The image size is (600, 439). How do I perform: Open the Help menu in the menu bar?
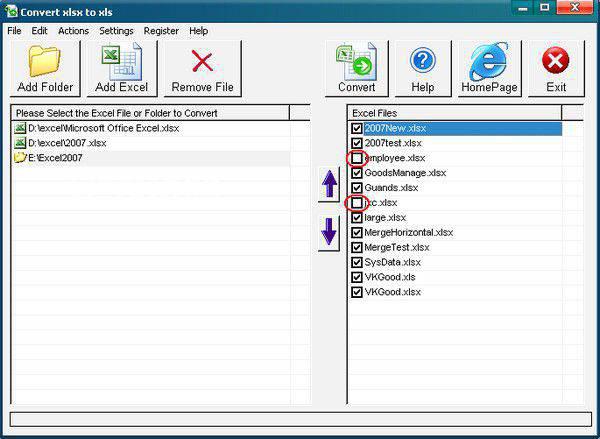click(x=199, y=31)
